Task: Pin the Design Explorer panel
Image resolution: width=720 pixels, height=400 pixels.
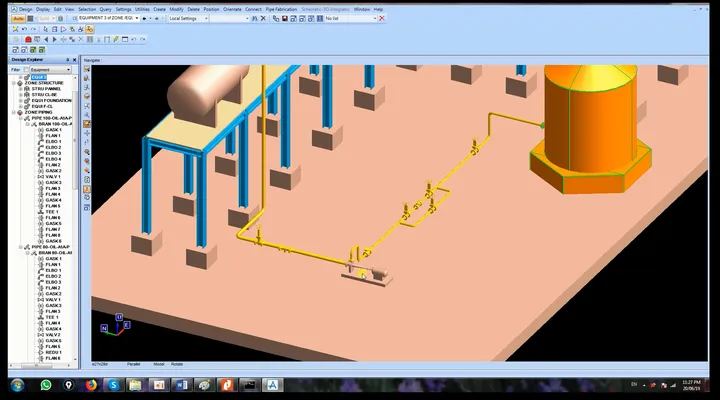Action: point(68,60)
